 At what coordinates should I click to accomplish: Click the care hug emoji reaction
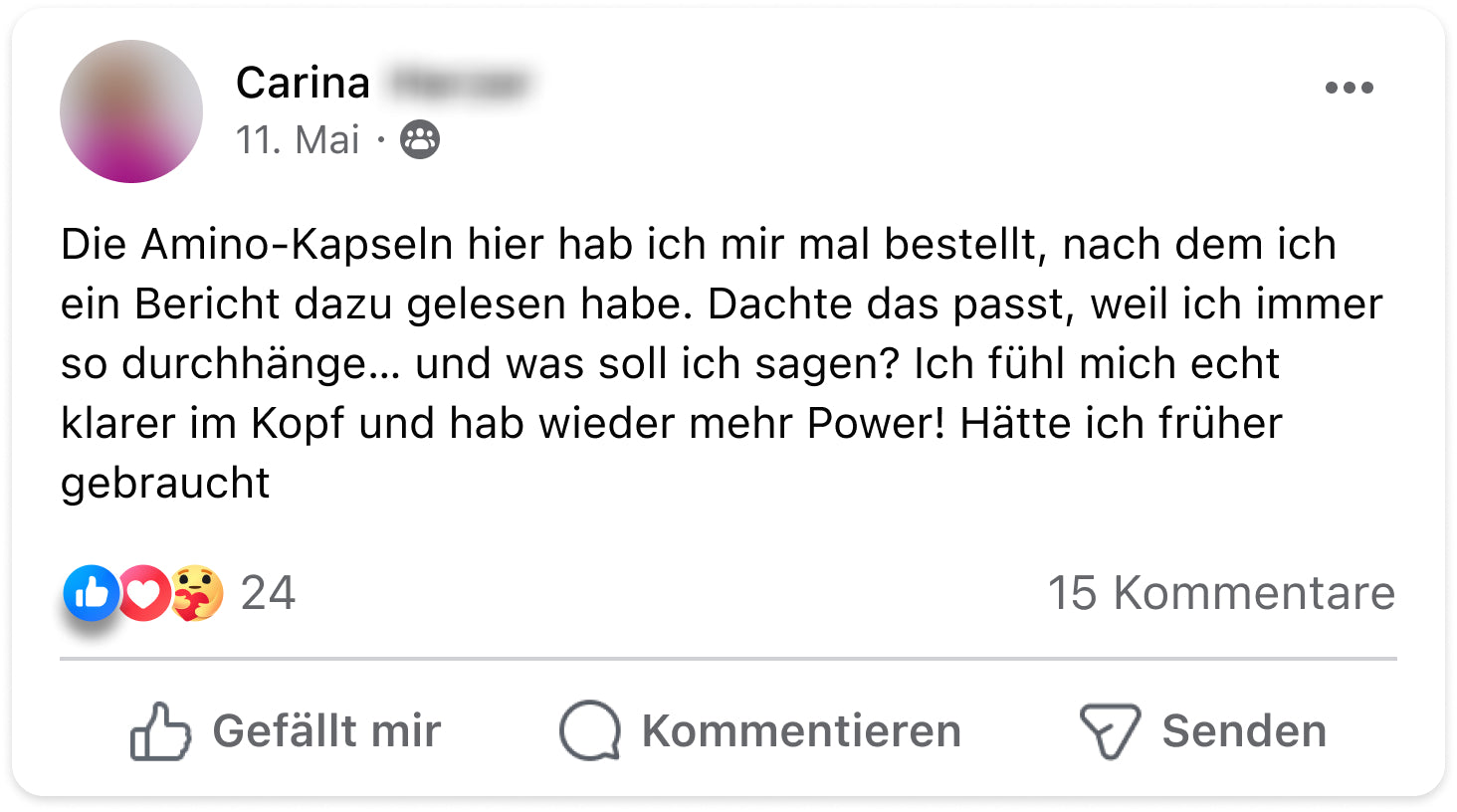[196, 593]
